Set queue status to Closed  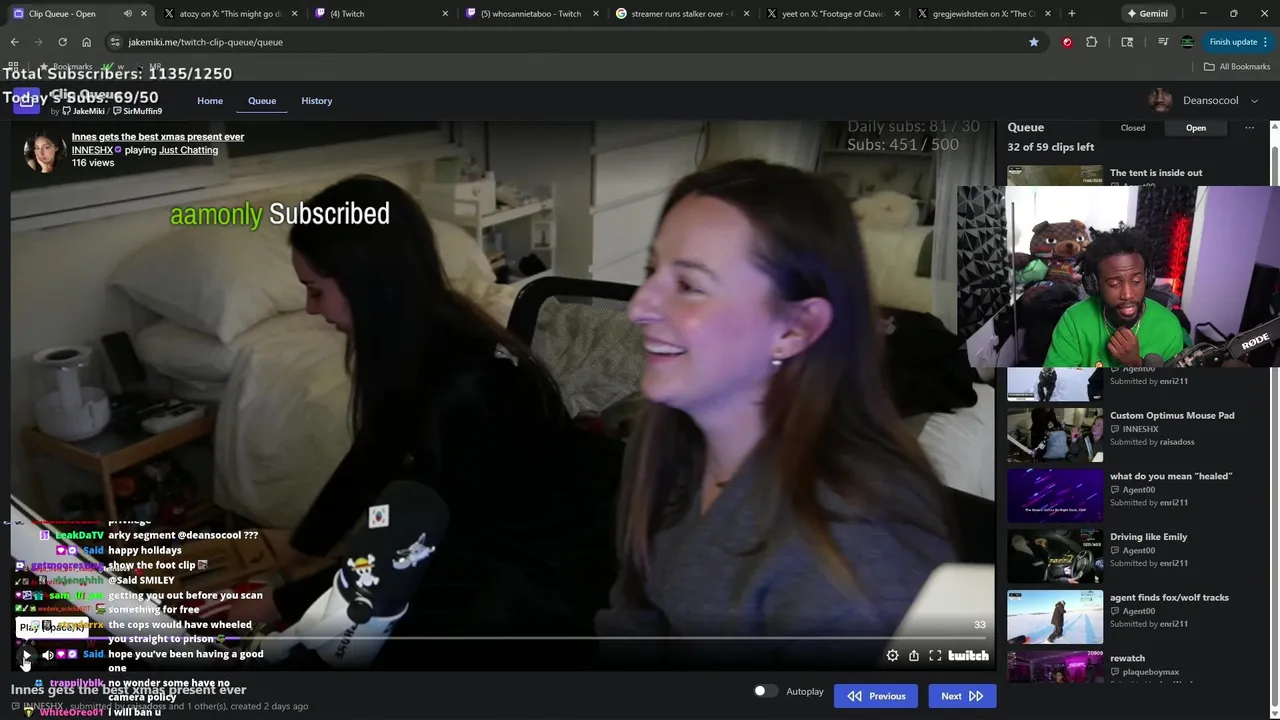[1133, 128]
